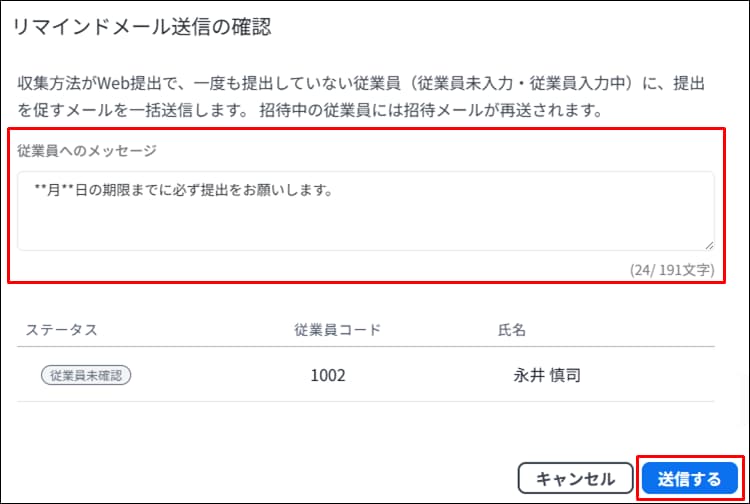Image resolution: width=750 pixels, height=504 pixels.
Task: Click employee code 1002 in the table
Action: point(328,376)
